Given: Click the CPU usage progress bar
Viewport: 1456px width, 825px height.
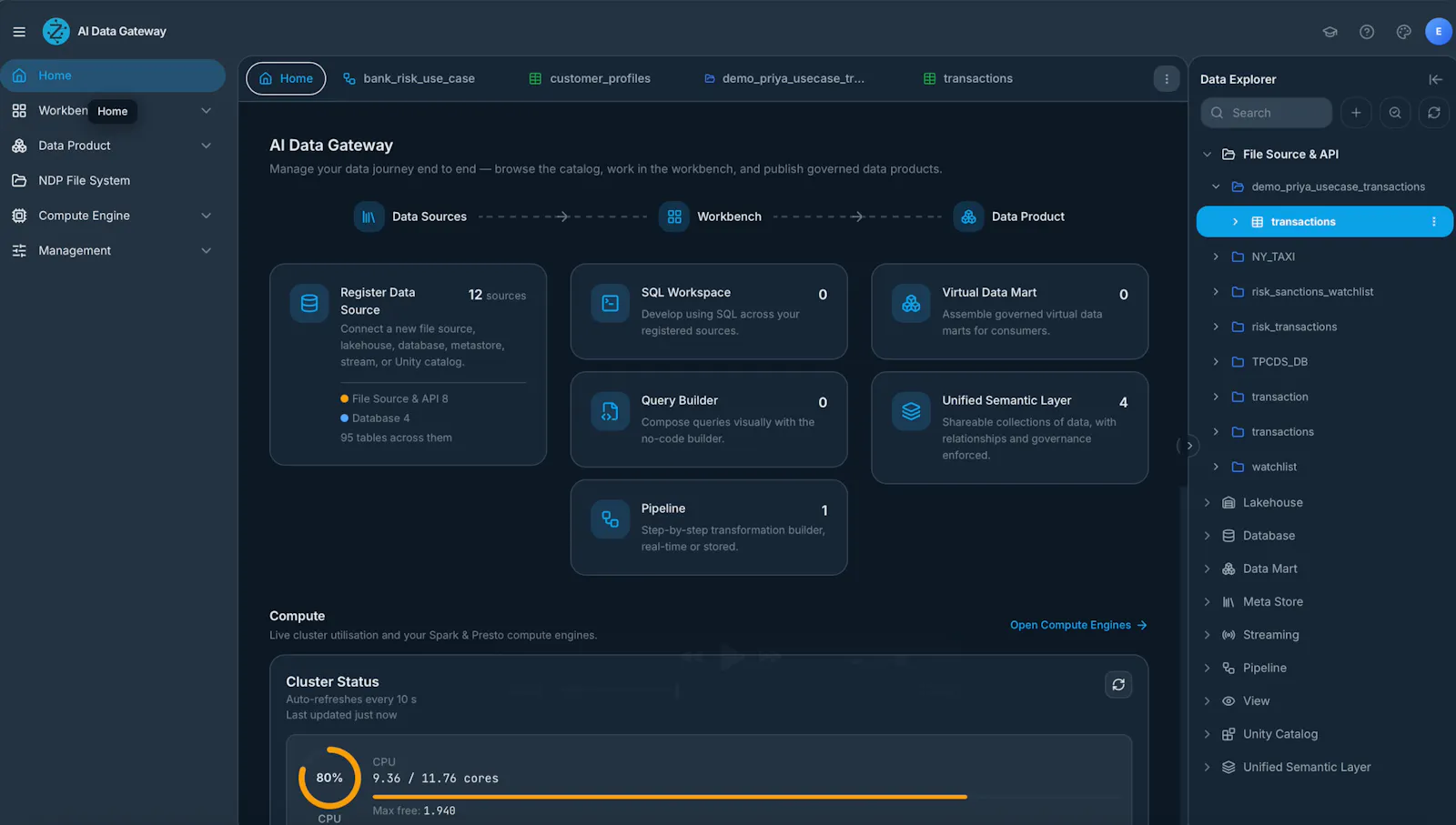Looking at the screenshot, I should coord(746,797).
